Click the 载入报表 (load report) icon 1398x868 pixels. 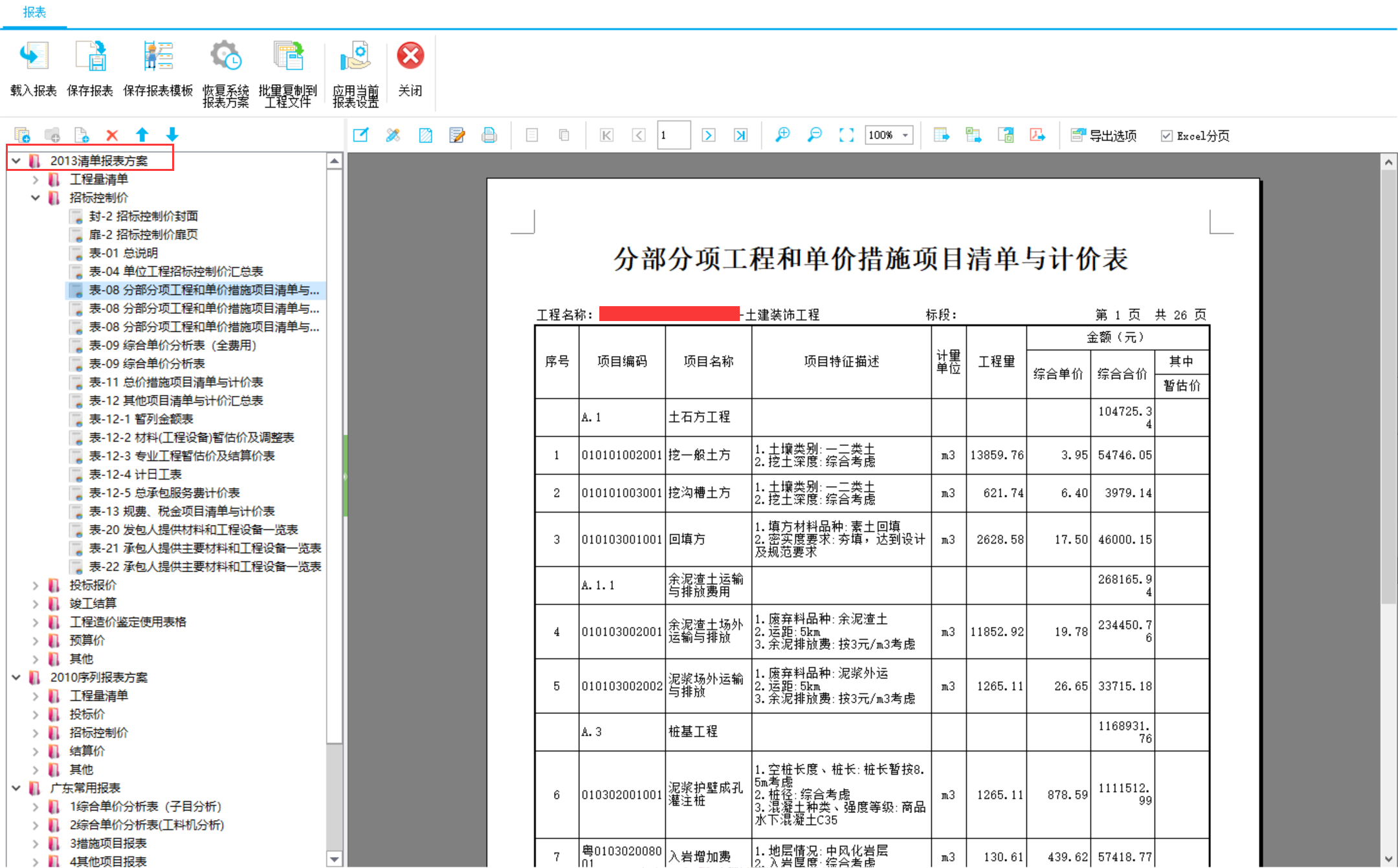pos(34,57)
